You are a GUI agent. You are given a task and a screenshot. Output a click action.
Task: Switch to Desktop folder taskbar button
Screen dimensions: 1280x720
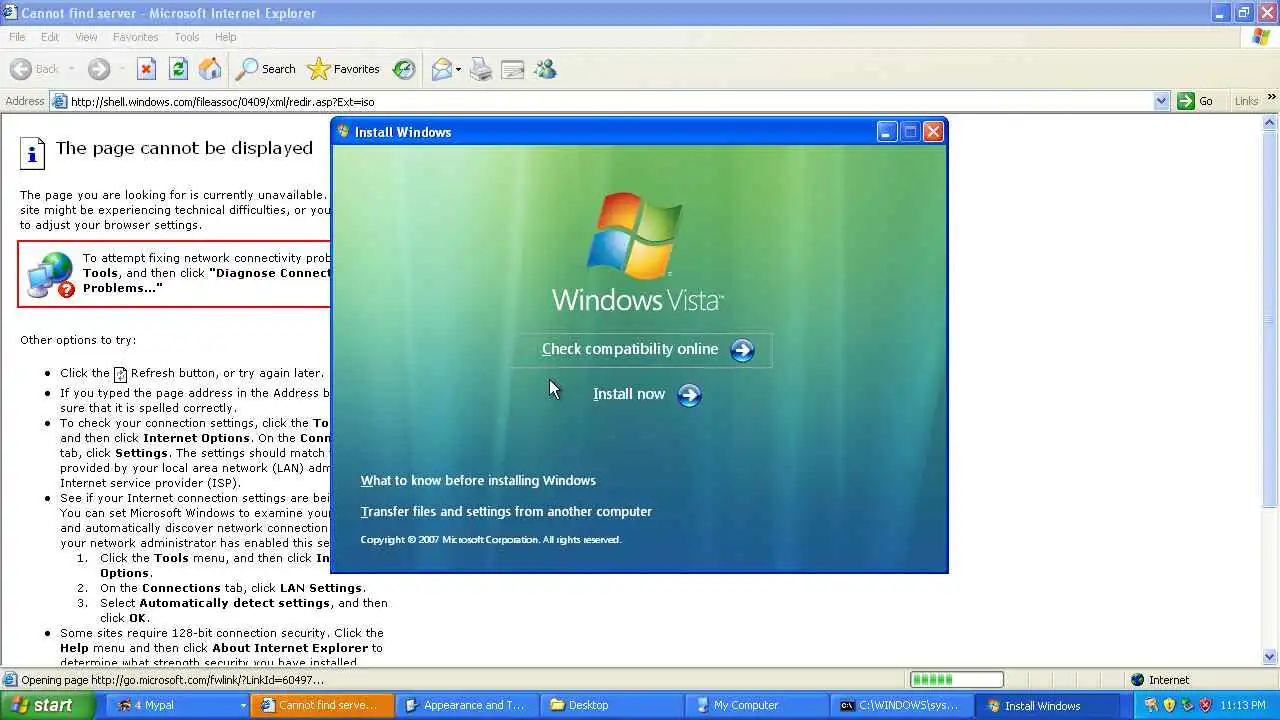[612, 705]
